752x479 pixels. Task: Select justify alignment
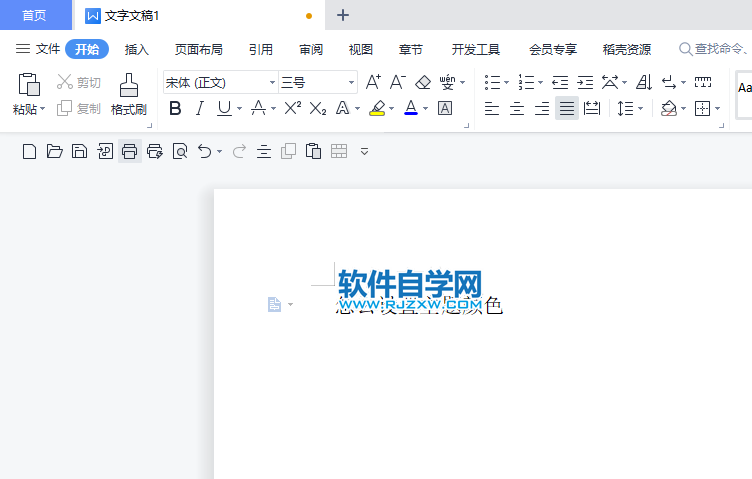pyautogui.click(x=567, y=108)
